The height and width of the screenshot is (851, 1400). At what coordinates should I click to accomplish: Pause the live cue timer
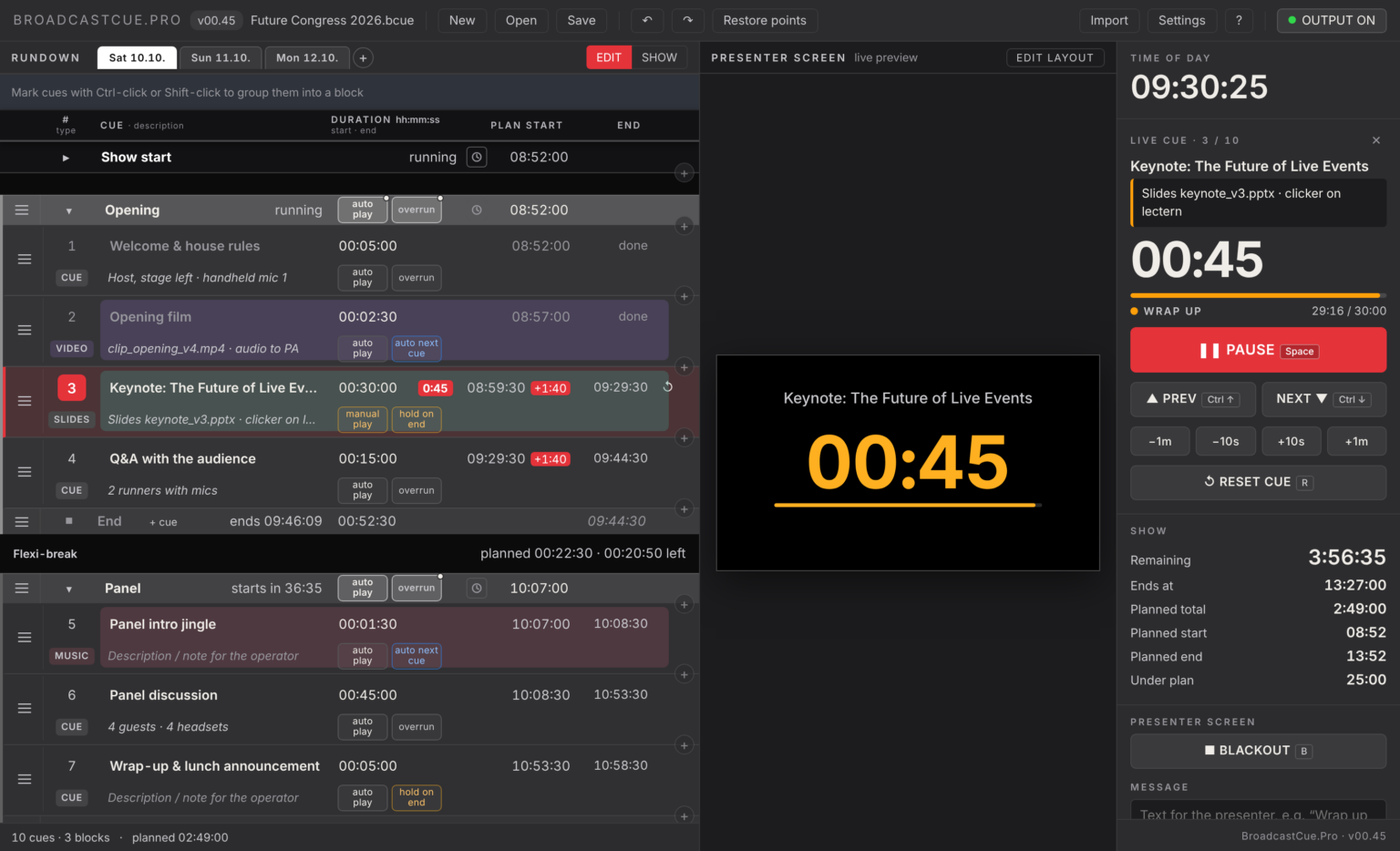tap(1258, 351)
